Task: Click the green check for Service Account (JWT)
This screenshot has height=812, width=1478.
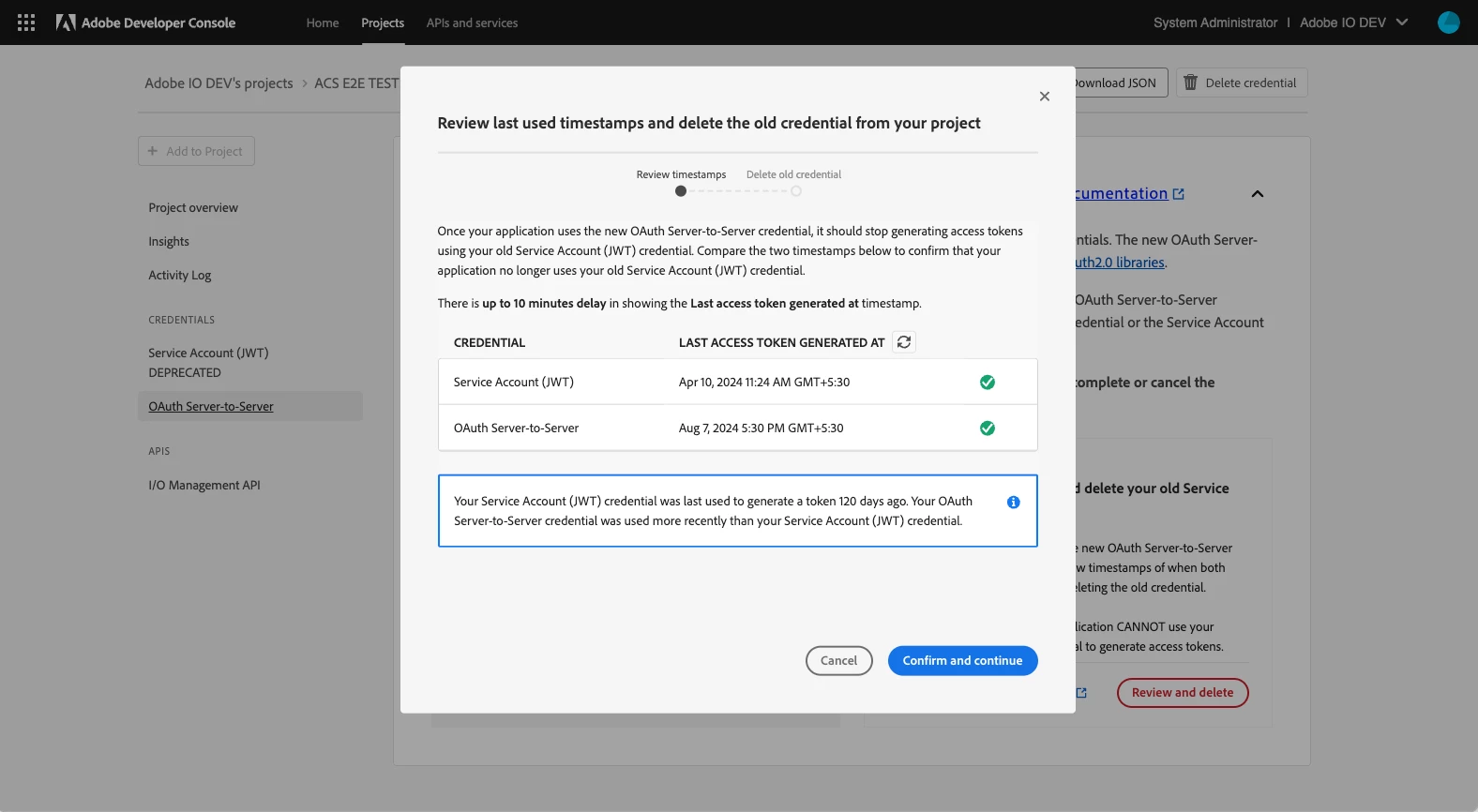Action: (x=988, y=383)
